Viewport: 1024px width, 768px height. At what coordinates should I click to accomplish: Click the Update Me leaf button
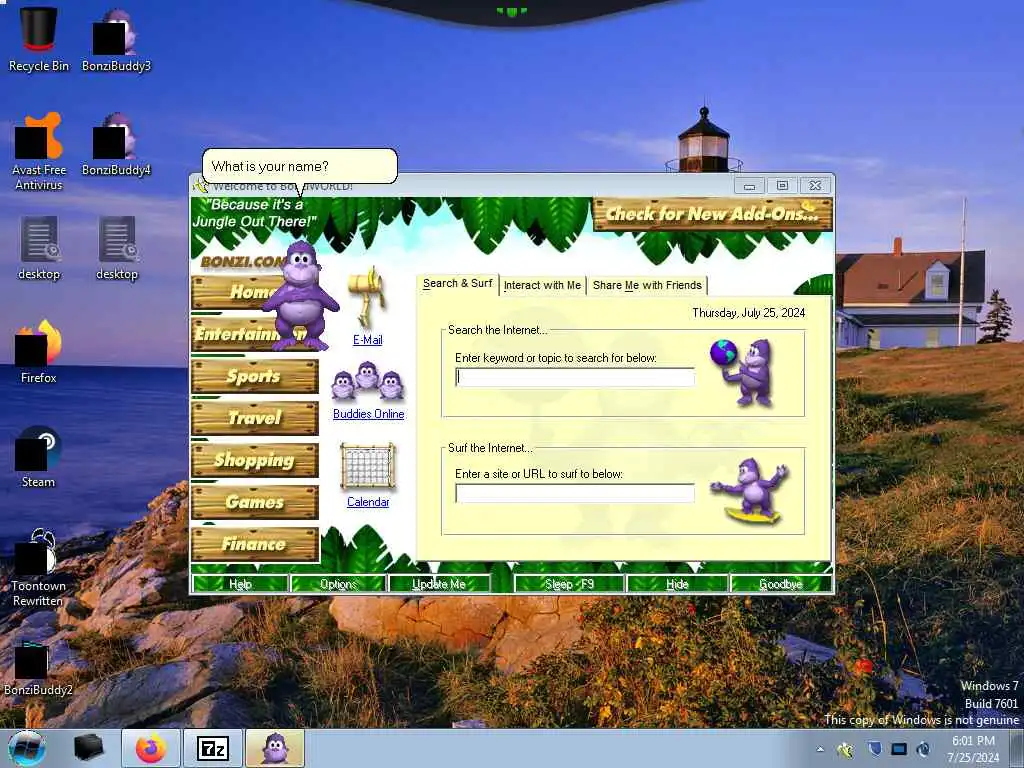point(439,584)
